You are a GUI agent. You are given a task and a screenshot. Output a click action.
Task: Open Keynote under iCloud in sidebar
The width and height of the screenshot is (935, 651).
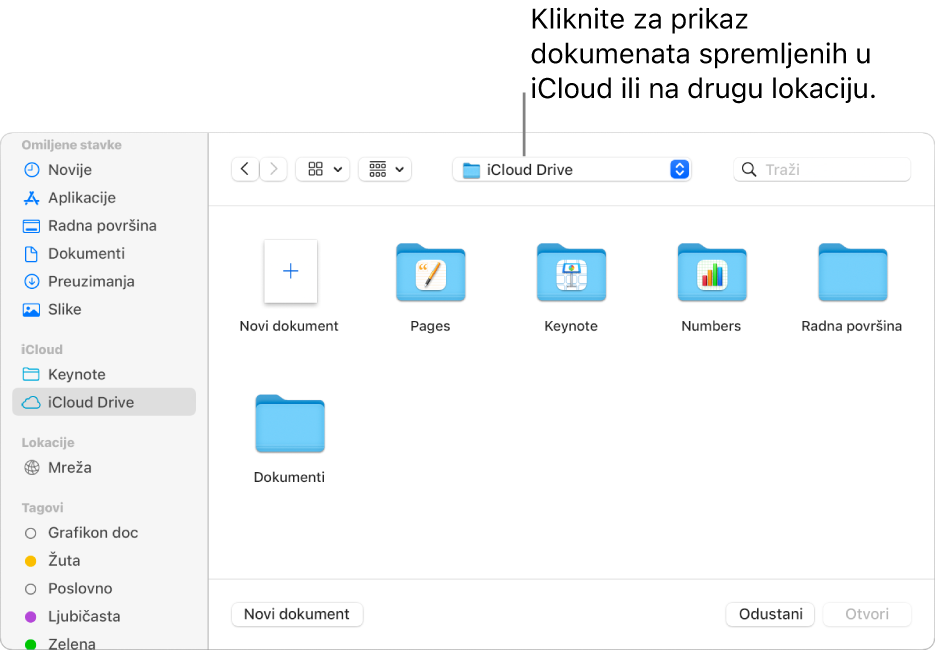pyautogui.click(x=104, y=374)
